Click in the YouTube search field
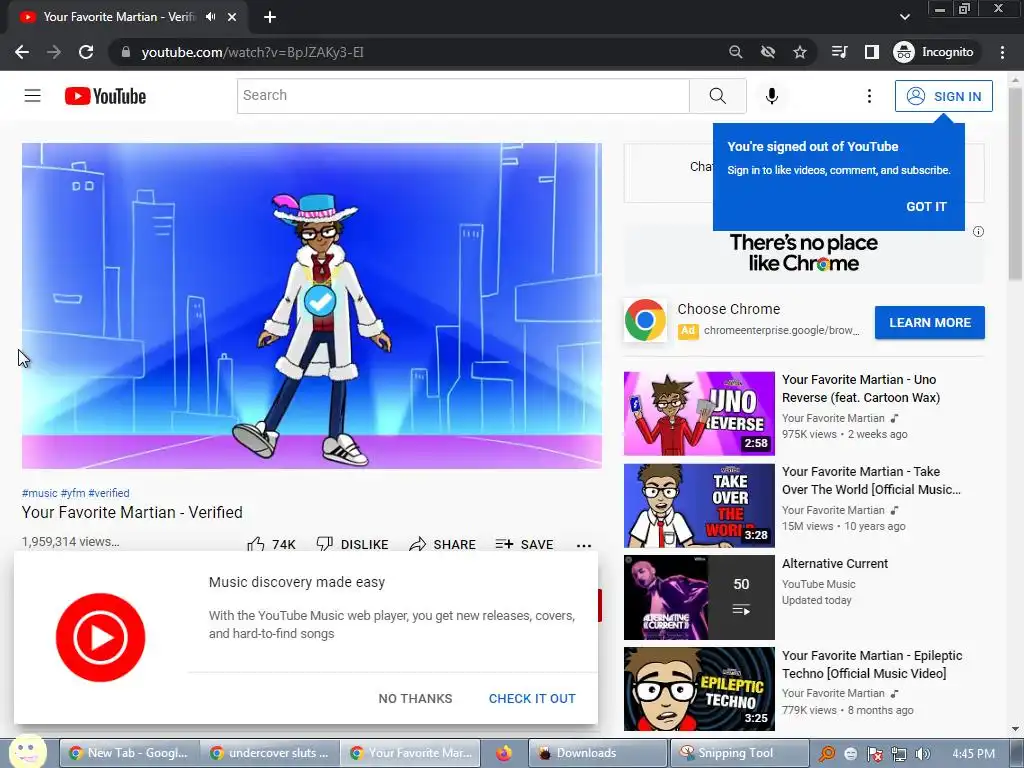The width and height of the screenshot is (1024, 768). (x=462, y=96)
